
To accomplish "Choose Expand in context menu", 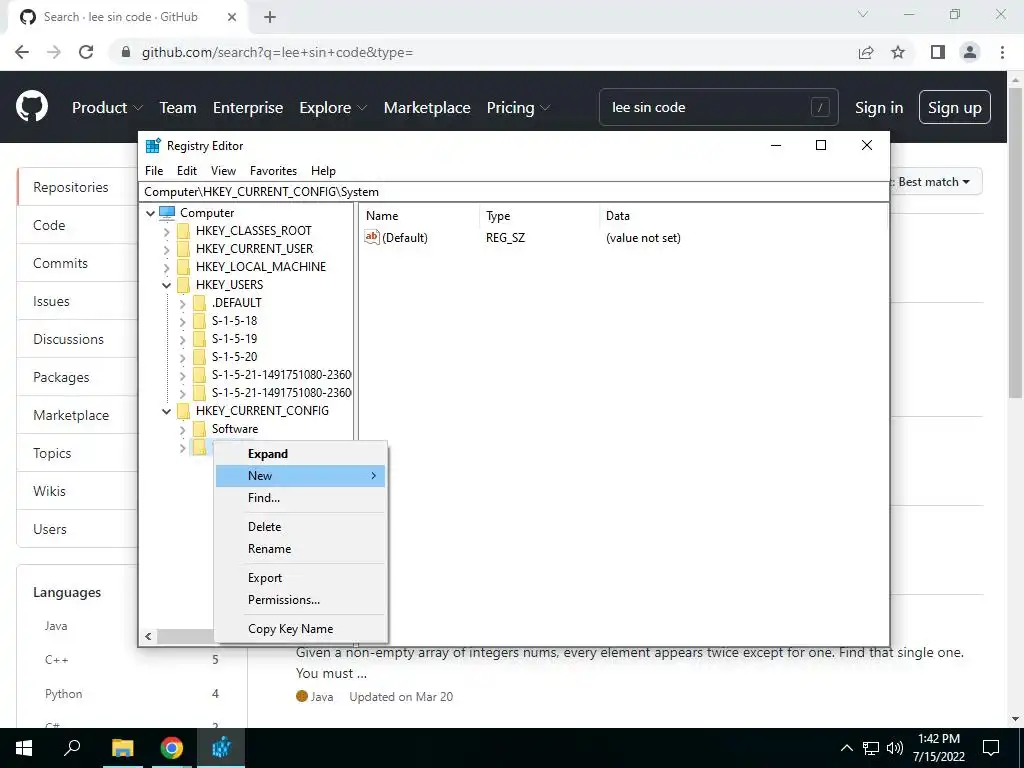I will tap(300, 454).
